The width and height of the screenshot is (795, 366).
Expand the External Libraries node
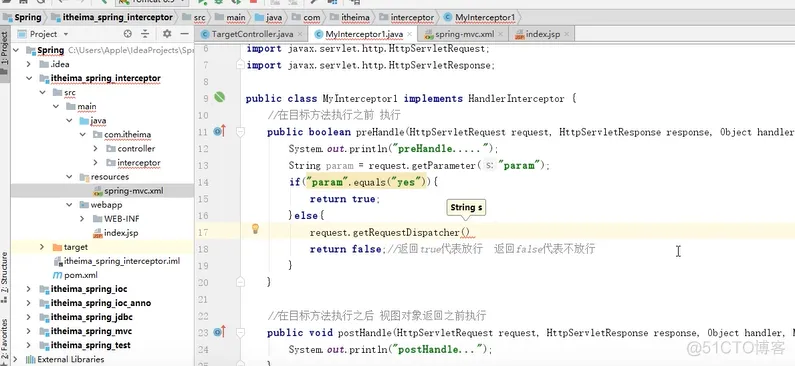pyautogui.click(x=16, y=359)
